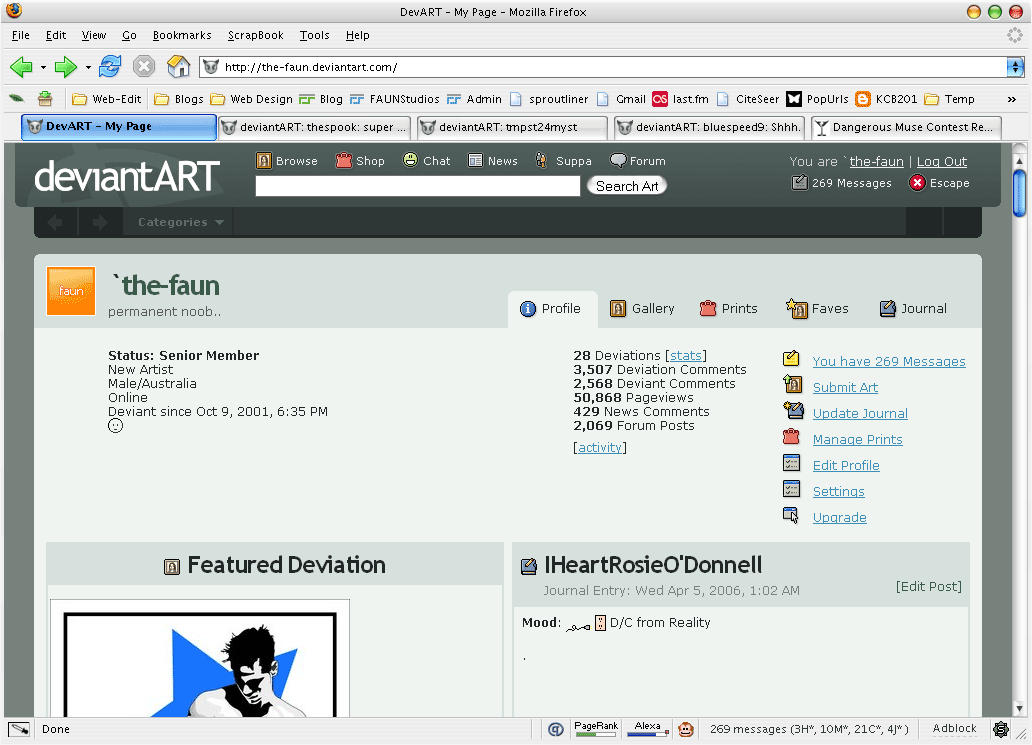
Task: Switch to the deviantART: thespook browser tab
Action: (315, 127)
